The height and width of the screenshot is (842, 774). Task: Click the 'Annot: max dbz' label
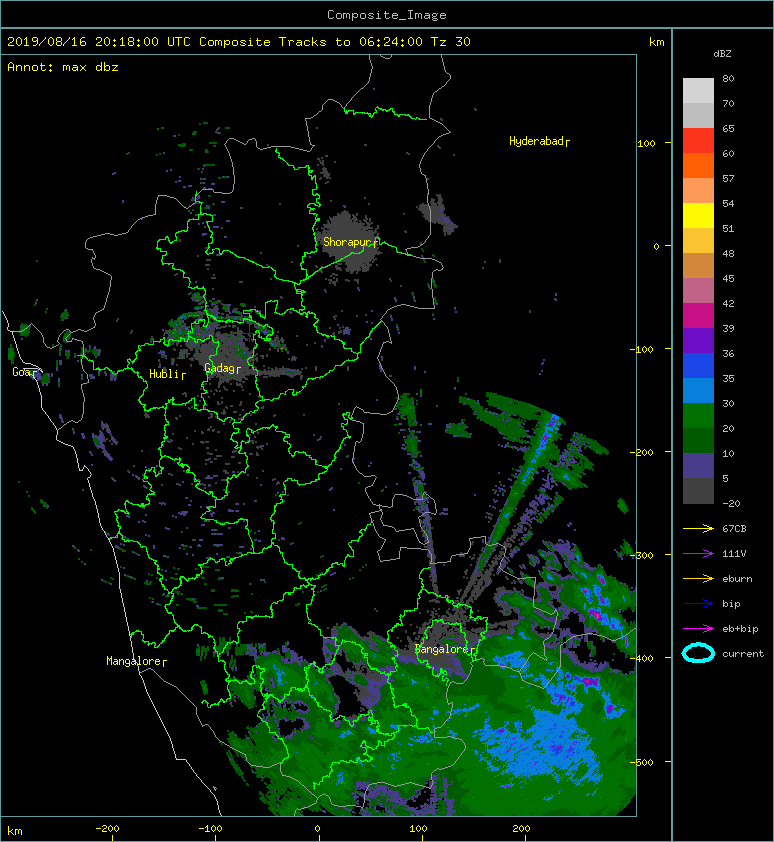(x=63, y=67)
